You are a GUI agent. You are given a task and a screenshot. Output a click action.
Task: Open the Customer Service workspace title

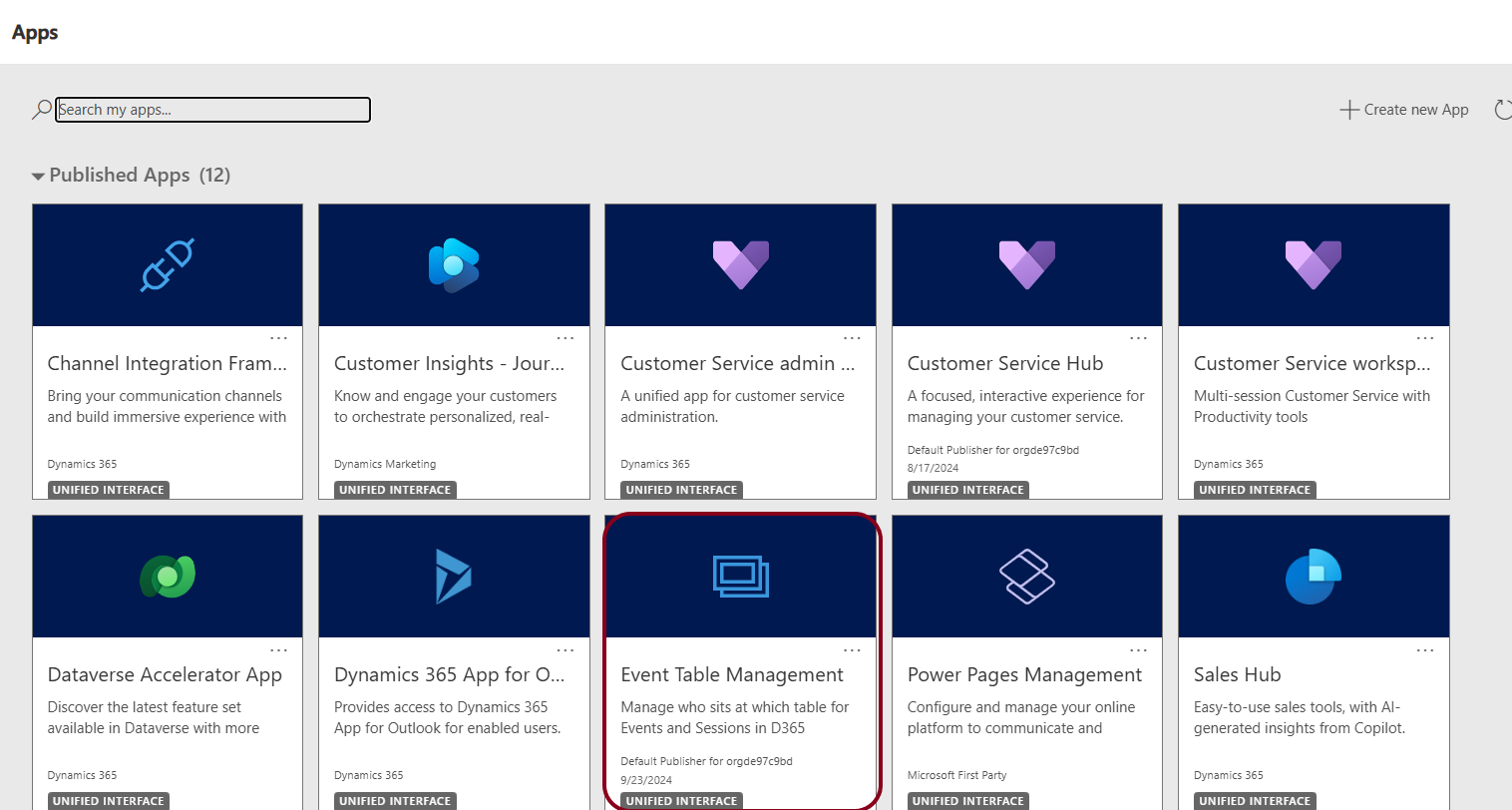(x=1312, y=364)
